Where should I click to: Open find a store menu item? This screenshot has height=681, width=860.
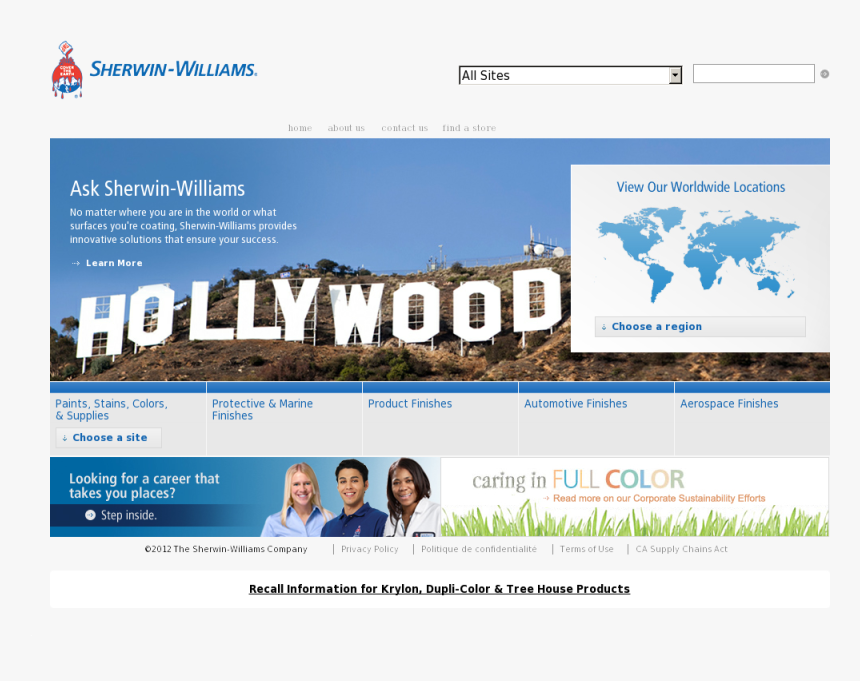(469, 128)
